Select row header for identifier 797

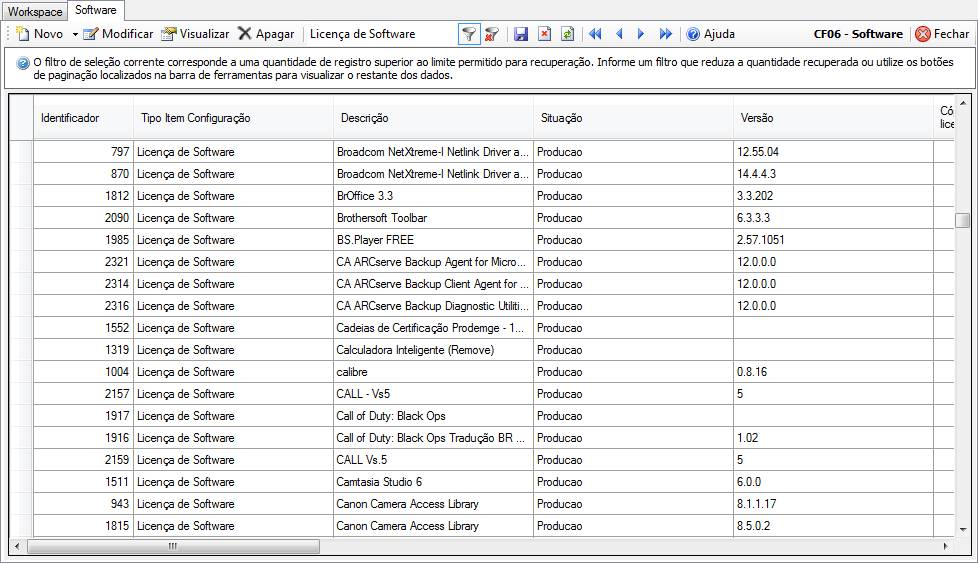pos(21,152)
